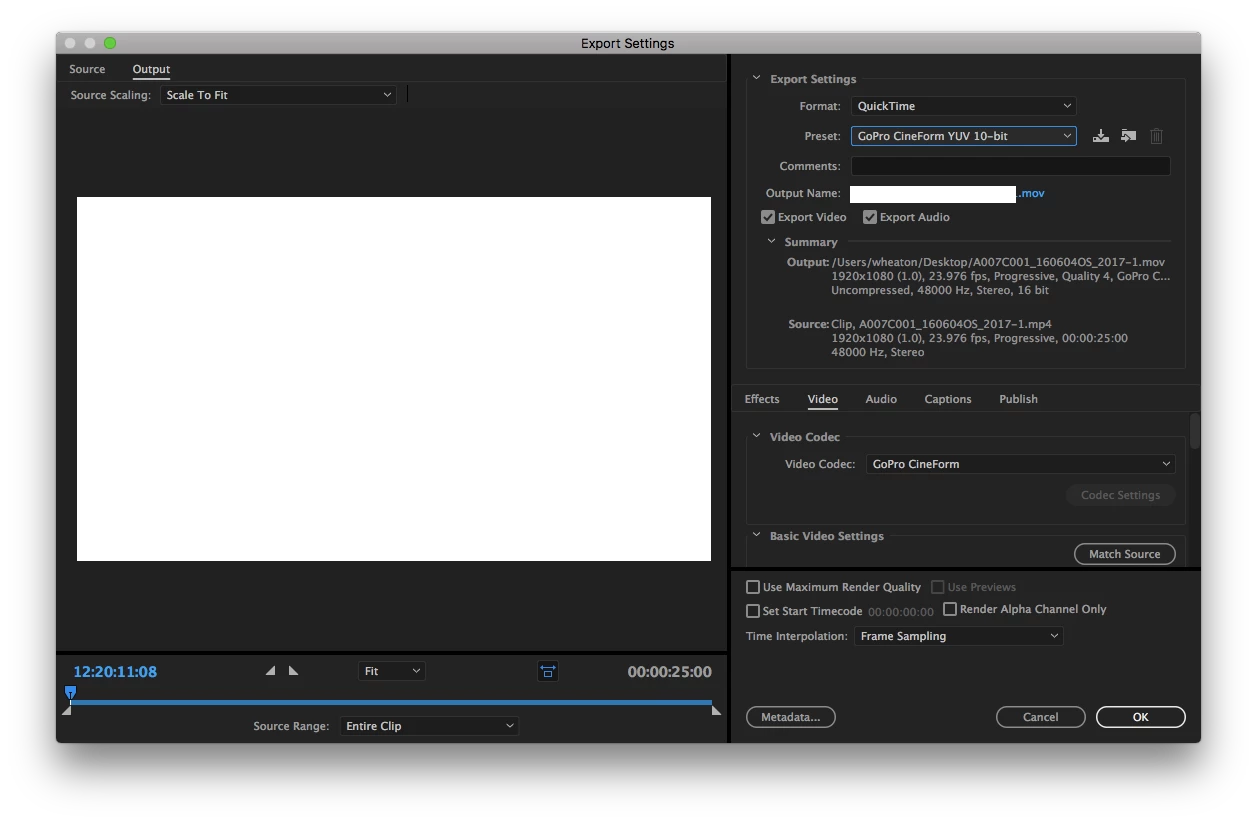Select the Output tab
The height and width of the screenshot is (823, 1257).
(x=151, y=69)
